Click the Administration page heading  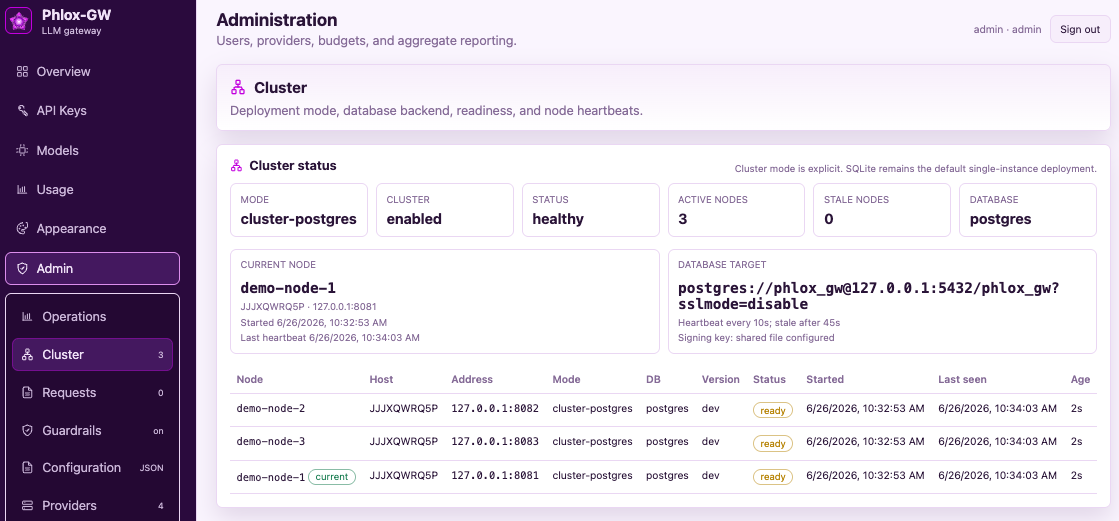[277, 20]
